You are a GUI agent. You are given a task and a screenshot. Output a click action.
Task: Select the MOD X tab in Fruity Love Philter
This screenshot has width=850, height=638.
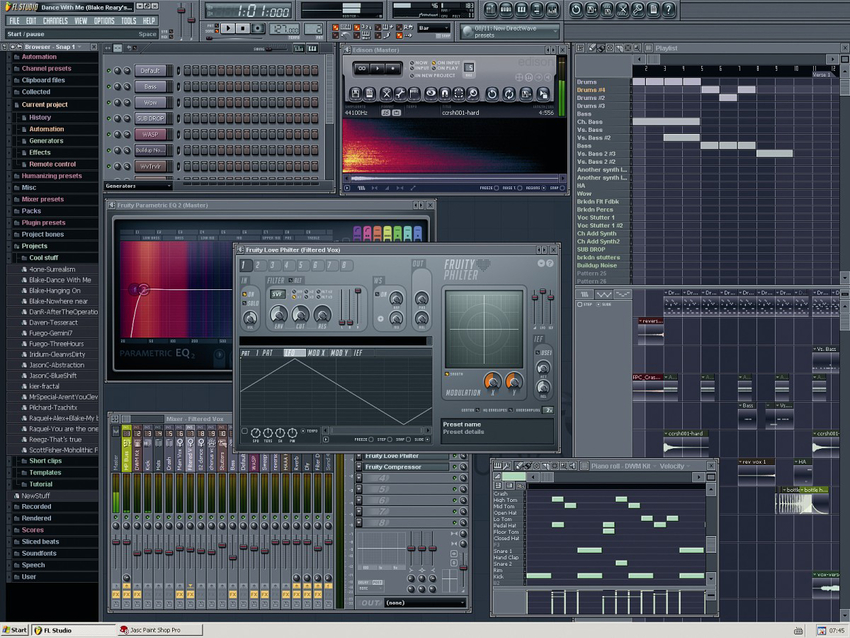pyautogui.click(x=317, y=353)
